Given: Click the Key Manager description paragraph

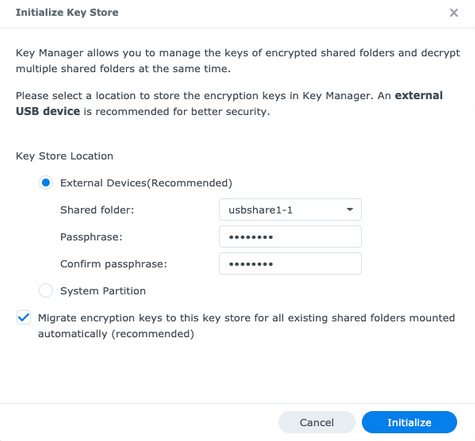Looking at the screenshot, I should coord(238,61).
